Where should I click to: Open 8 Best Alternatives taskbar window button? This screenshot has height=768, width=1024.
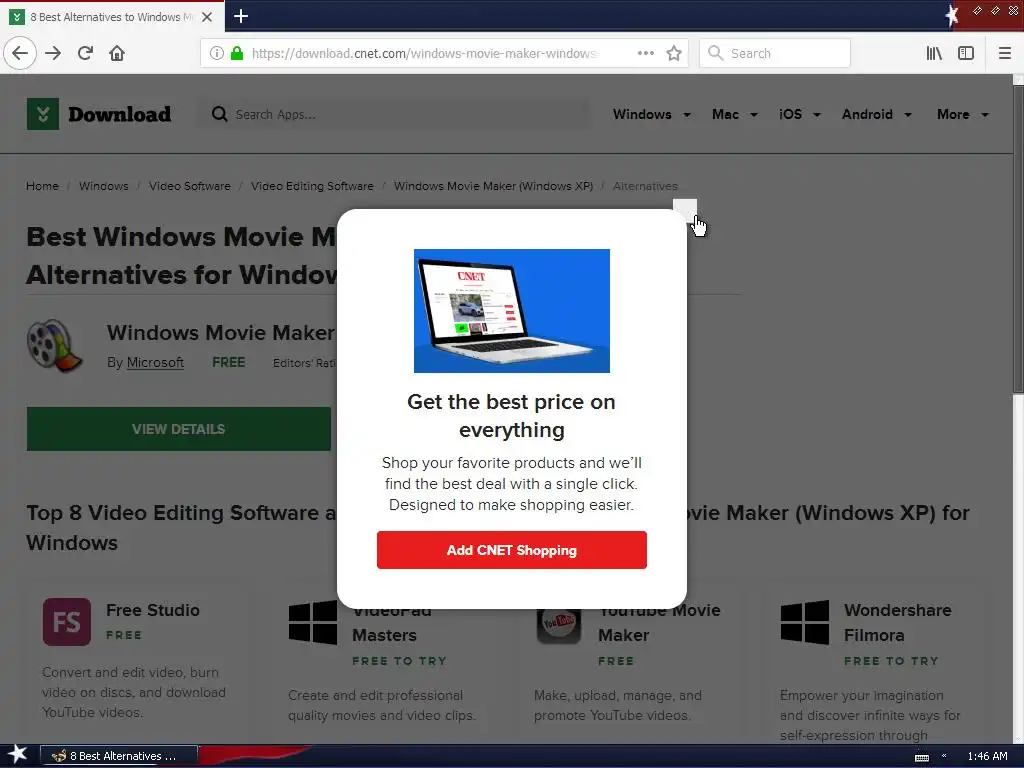pos(119,756)
